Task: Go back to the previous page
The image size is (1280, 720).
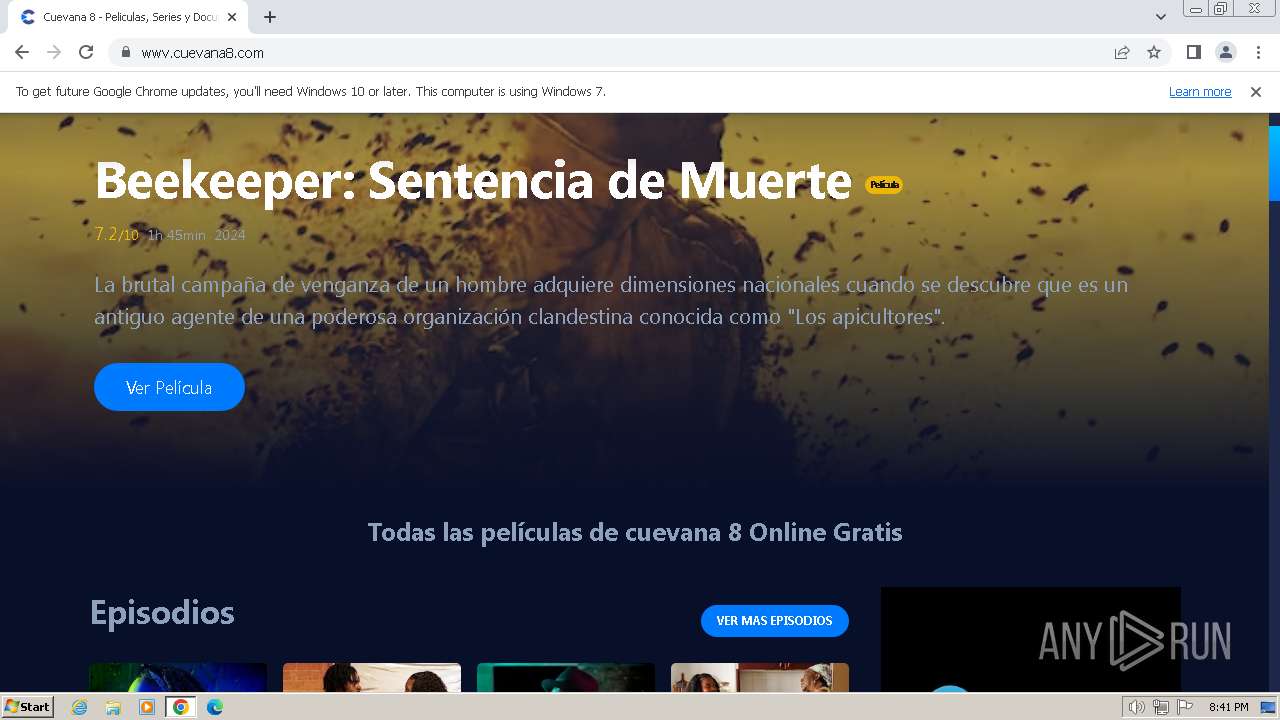Action: [x=22, y=52]
